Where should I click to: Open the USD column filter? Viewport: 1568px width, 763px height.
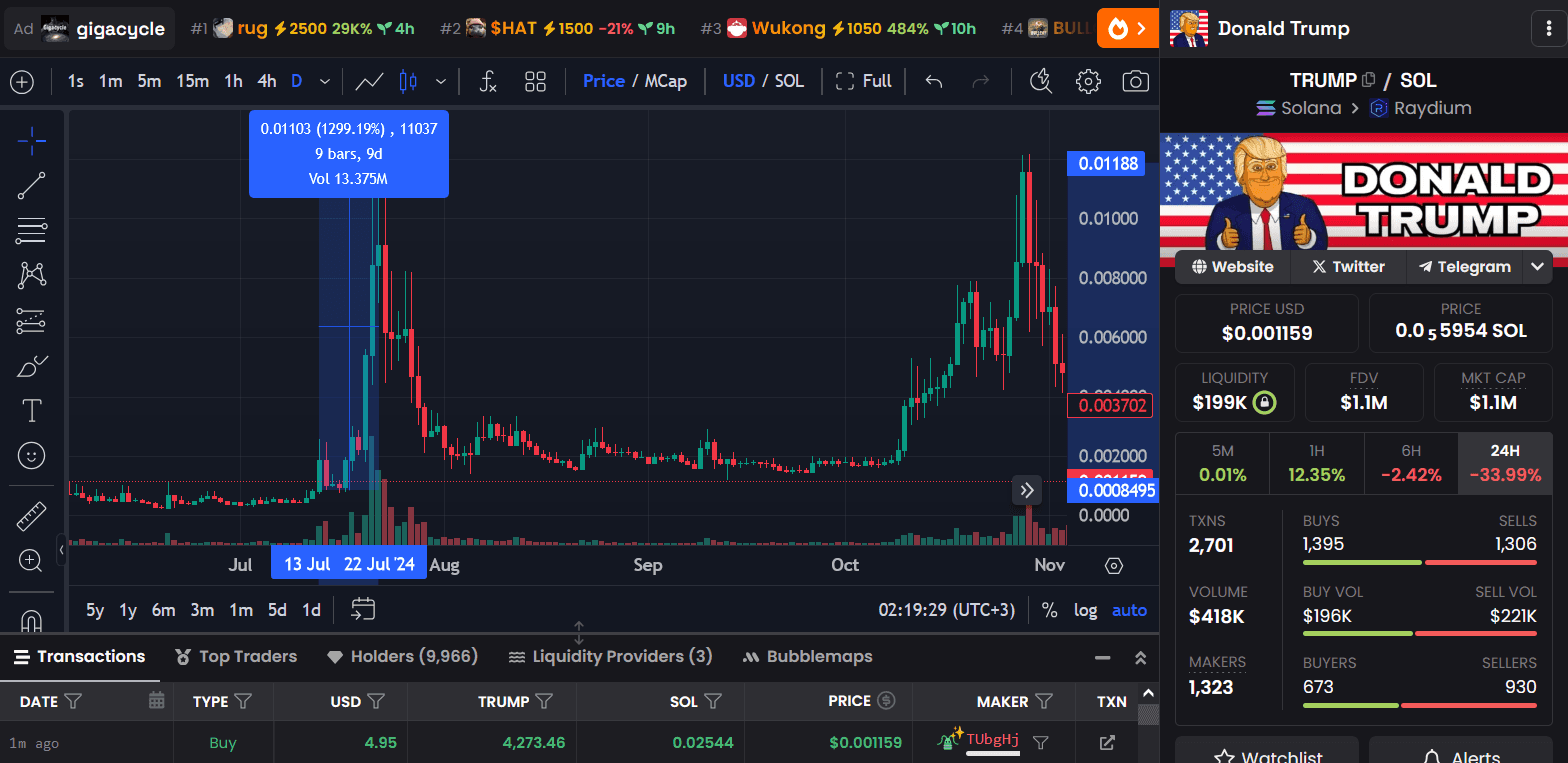pyautogui.click(x=376, y=701)
